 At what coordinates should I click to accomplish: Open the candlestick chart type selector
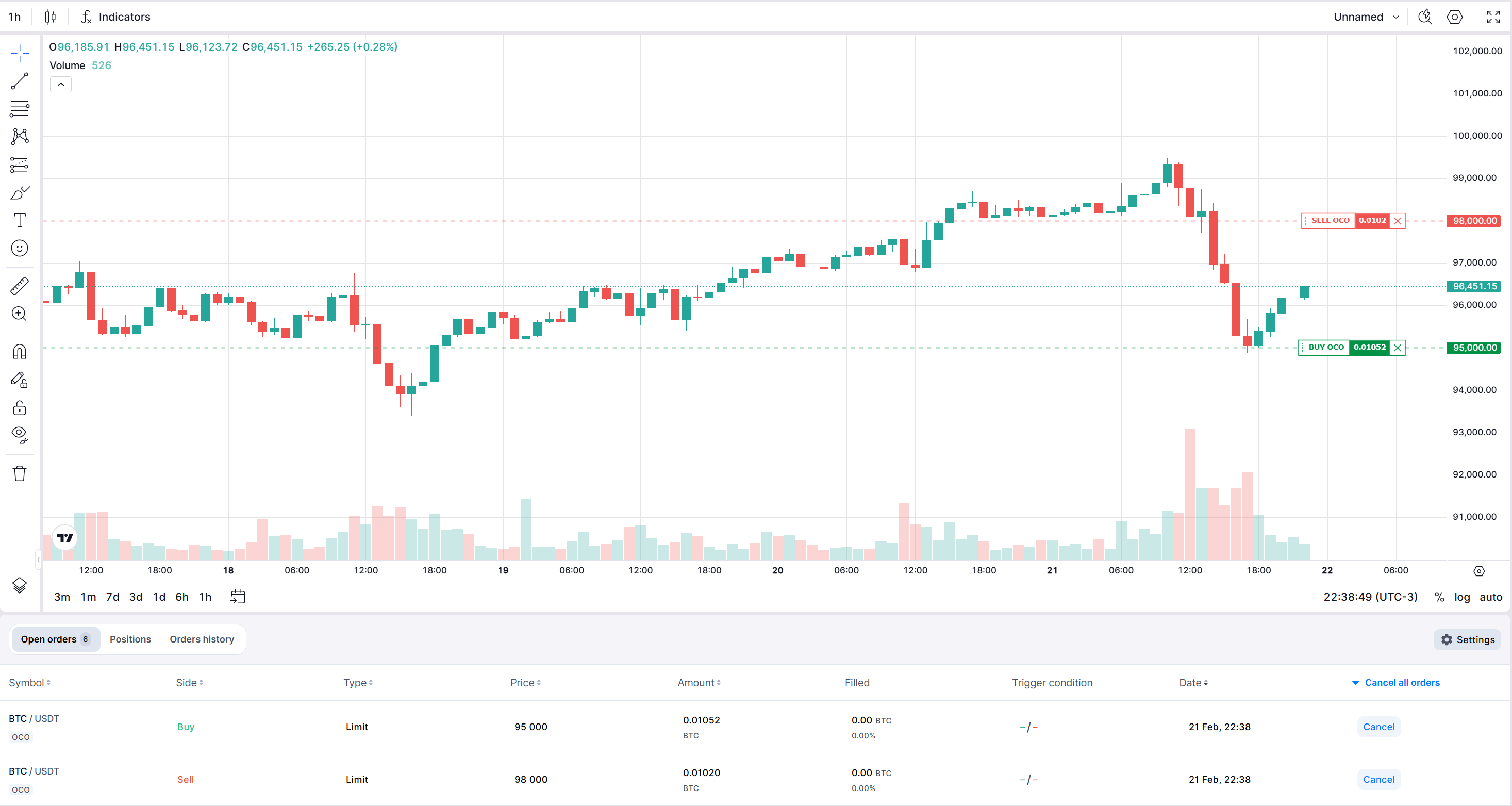pos(51,17)
